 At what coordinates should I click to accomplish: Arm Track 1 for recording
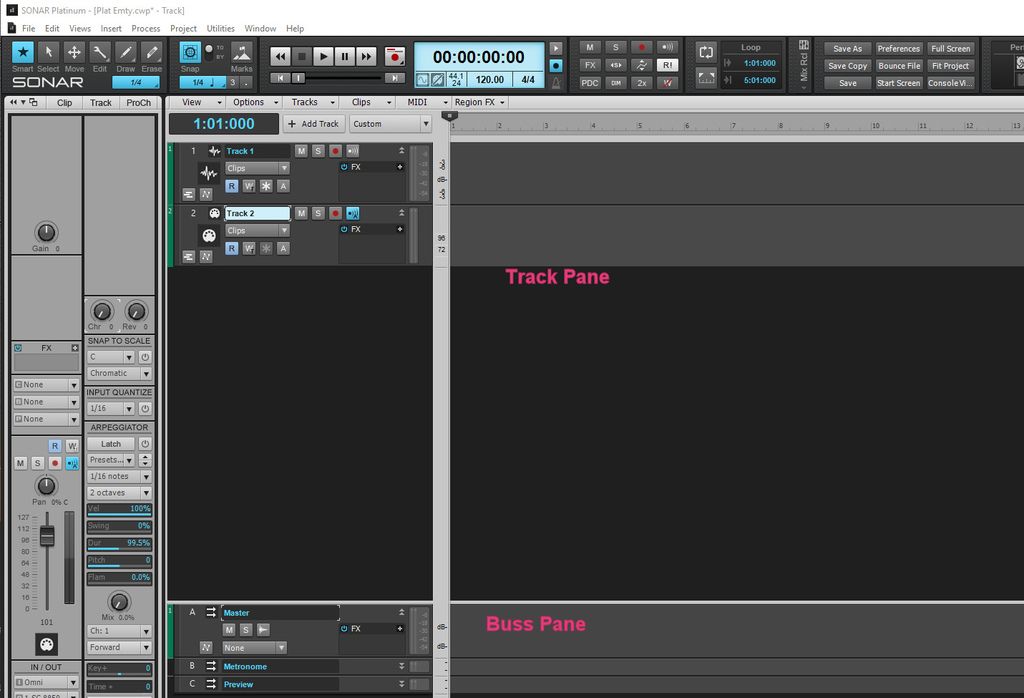[x=335, y=151]
